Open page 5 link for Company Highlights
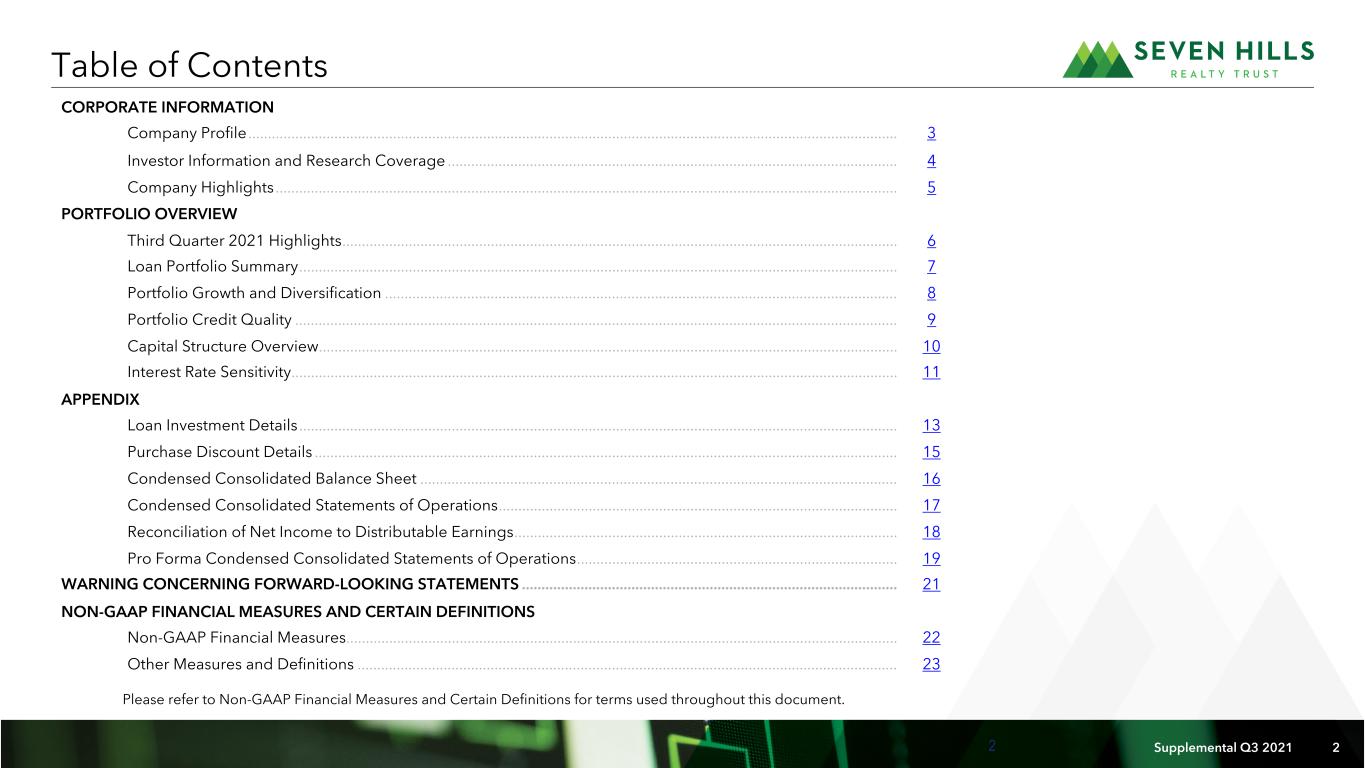1365x768 pixels. (931, 187)
